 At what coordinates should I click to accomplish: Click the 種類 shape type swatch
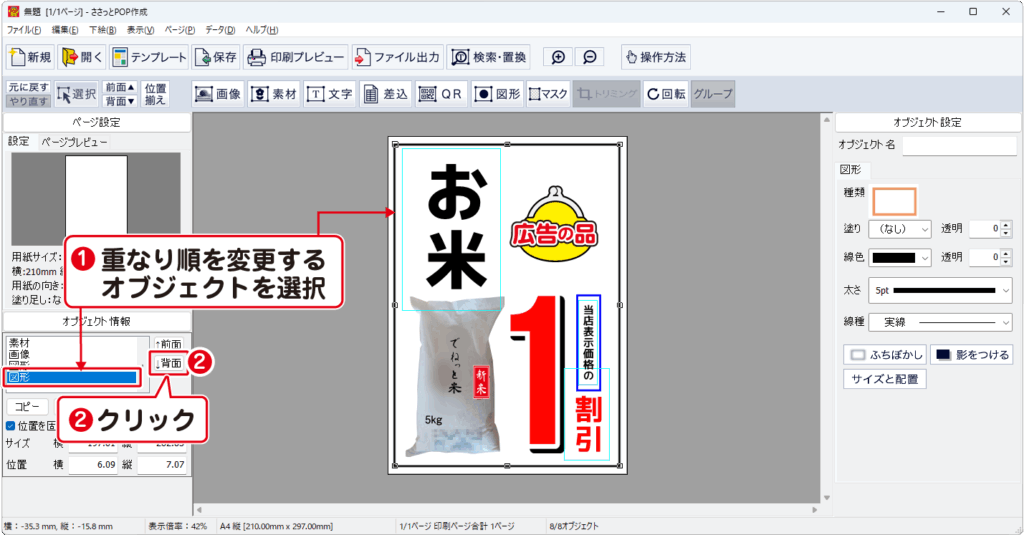(x=893, y=200)
